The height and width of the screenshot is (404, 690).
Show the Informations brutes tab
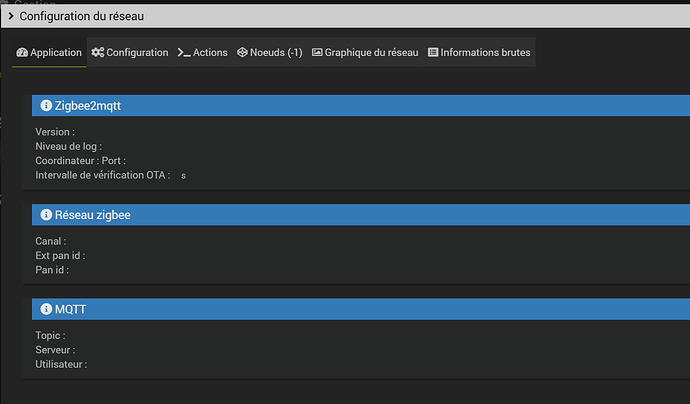(485, 53)
